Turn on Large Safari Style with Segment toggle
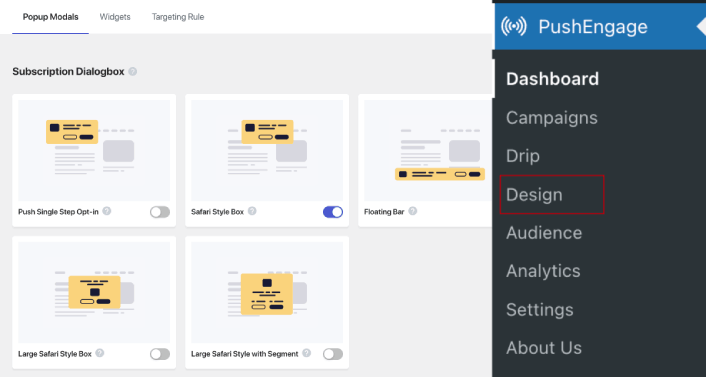Image resolution: width=706 pixels, height=377 pixels. (x=333, y=354)
